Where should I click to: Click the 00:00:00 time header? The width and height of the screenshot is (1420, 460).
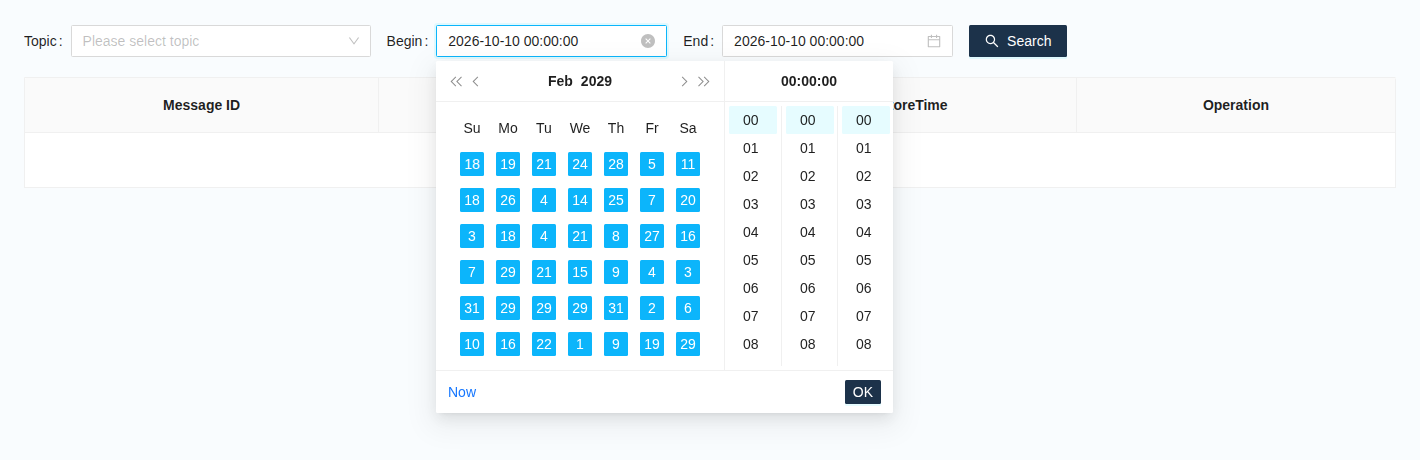809,81
